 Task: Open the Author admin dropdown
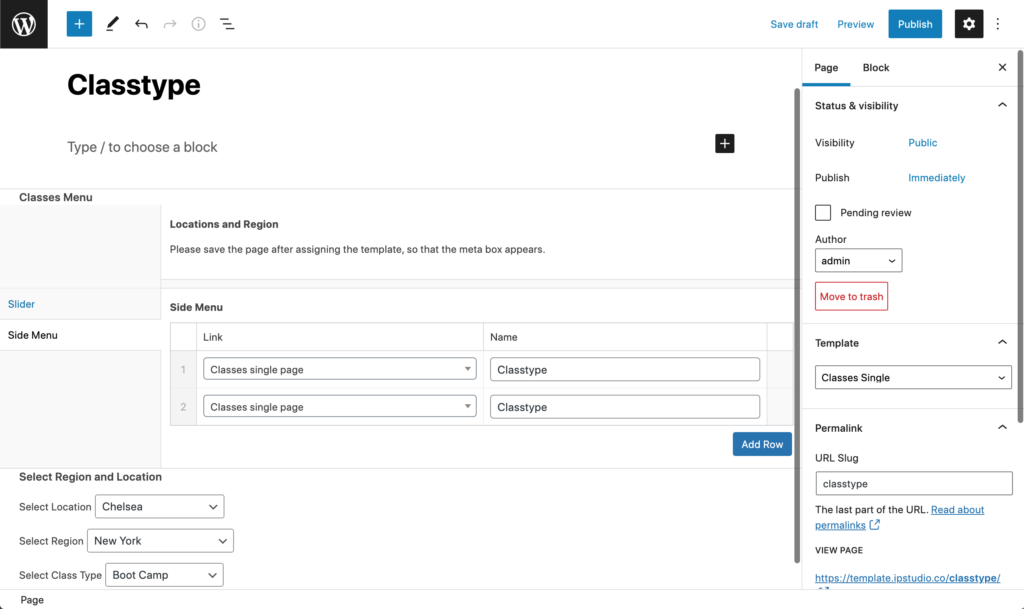click(858, 260)
